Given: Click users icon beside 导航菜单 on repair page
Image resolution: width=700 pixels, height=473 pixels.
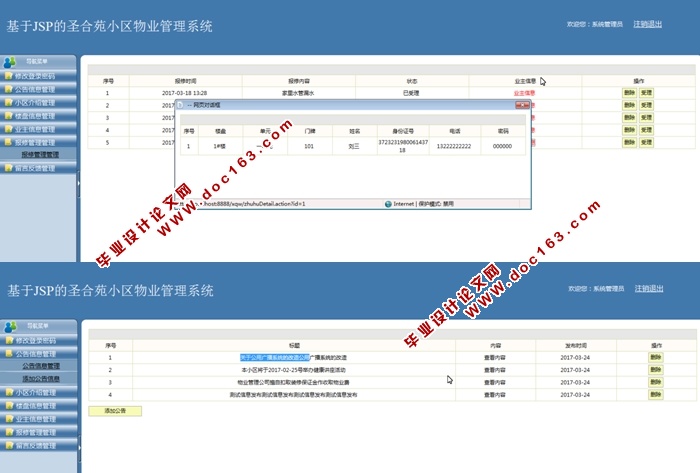Looking at the screenshot, I should 9,62.
